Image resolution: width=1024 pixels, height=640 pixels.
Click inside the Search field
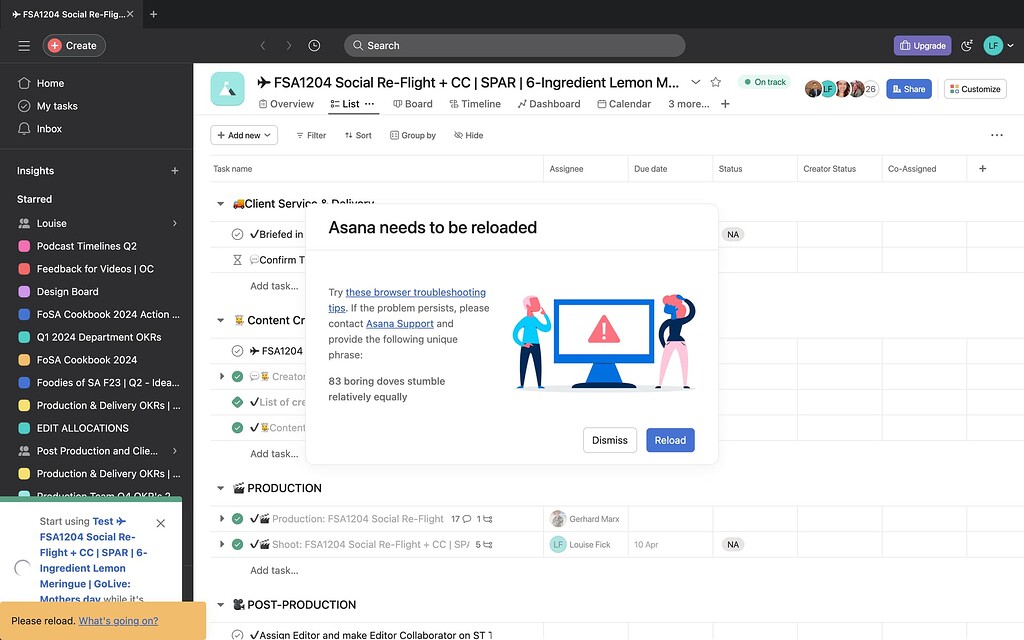click(514, 45)
